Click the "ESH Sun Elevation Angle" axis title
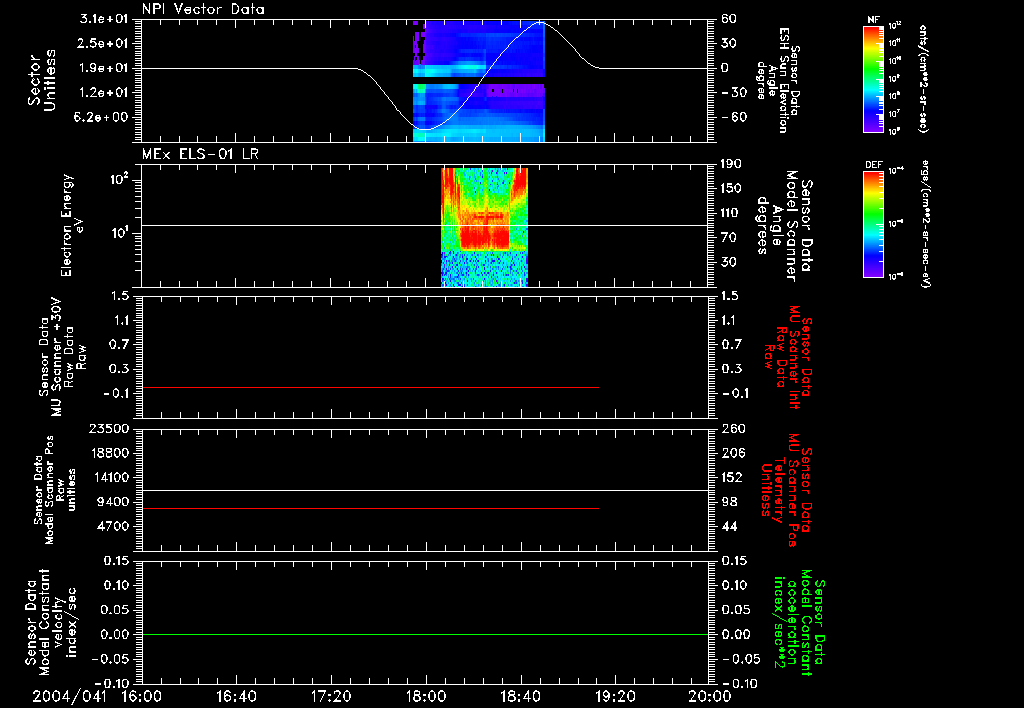 pyautogui.click(x=778, y=80)
